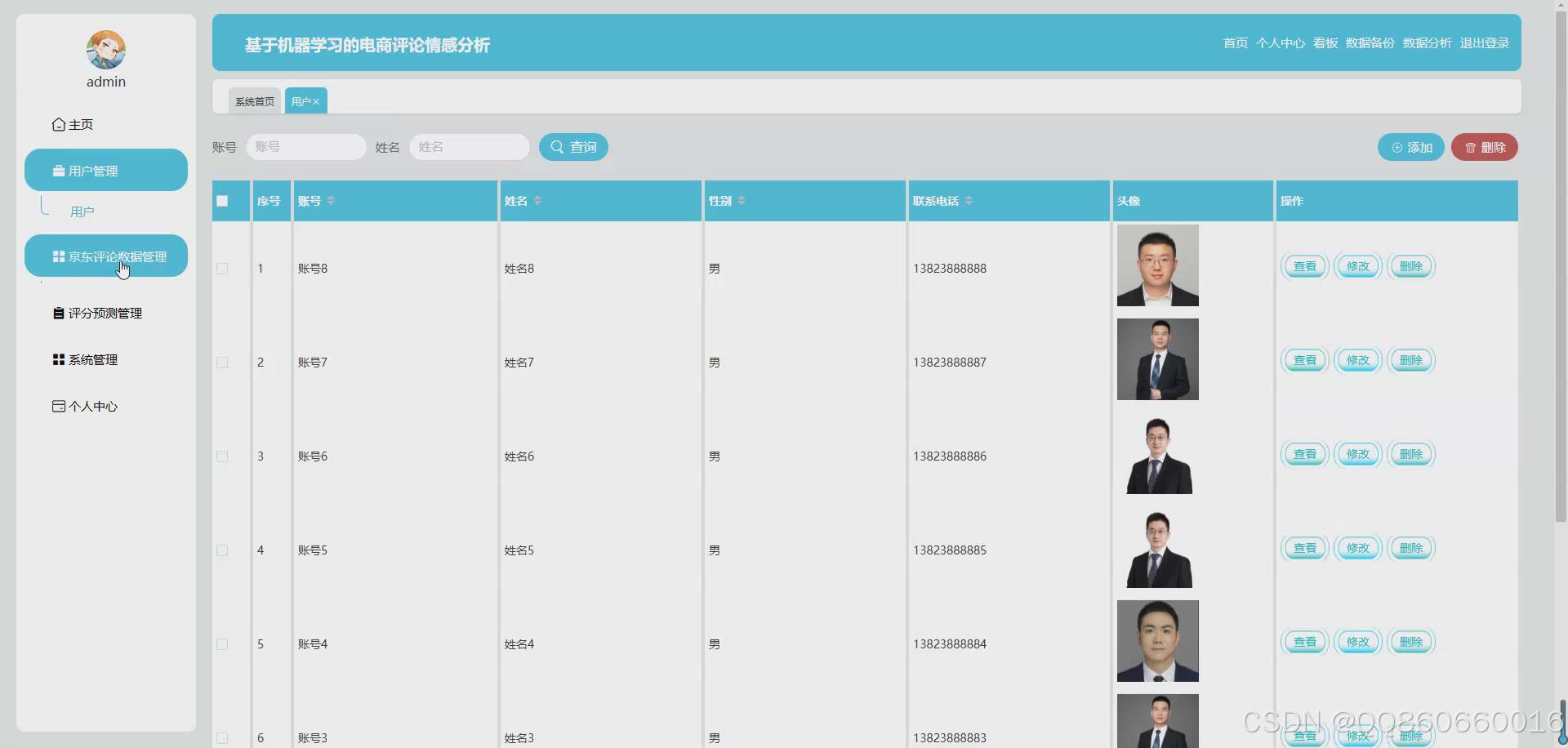Click 退出登录 to log out
The height and width of the screenshot is (748, 1568).
pyautogui.click(x=1485, y=43)
